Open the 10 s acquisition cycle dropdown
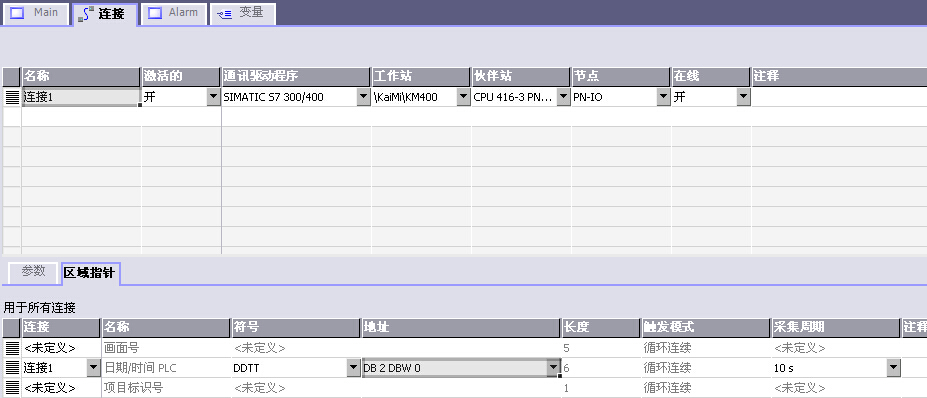 (x=893, y=368)
